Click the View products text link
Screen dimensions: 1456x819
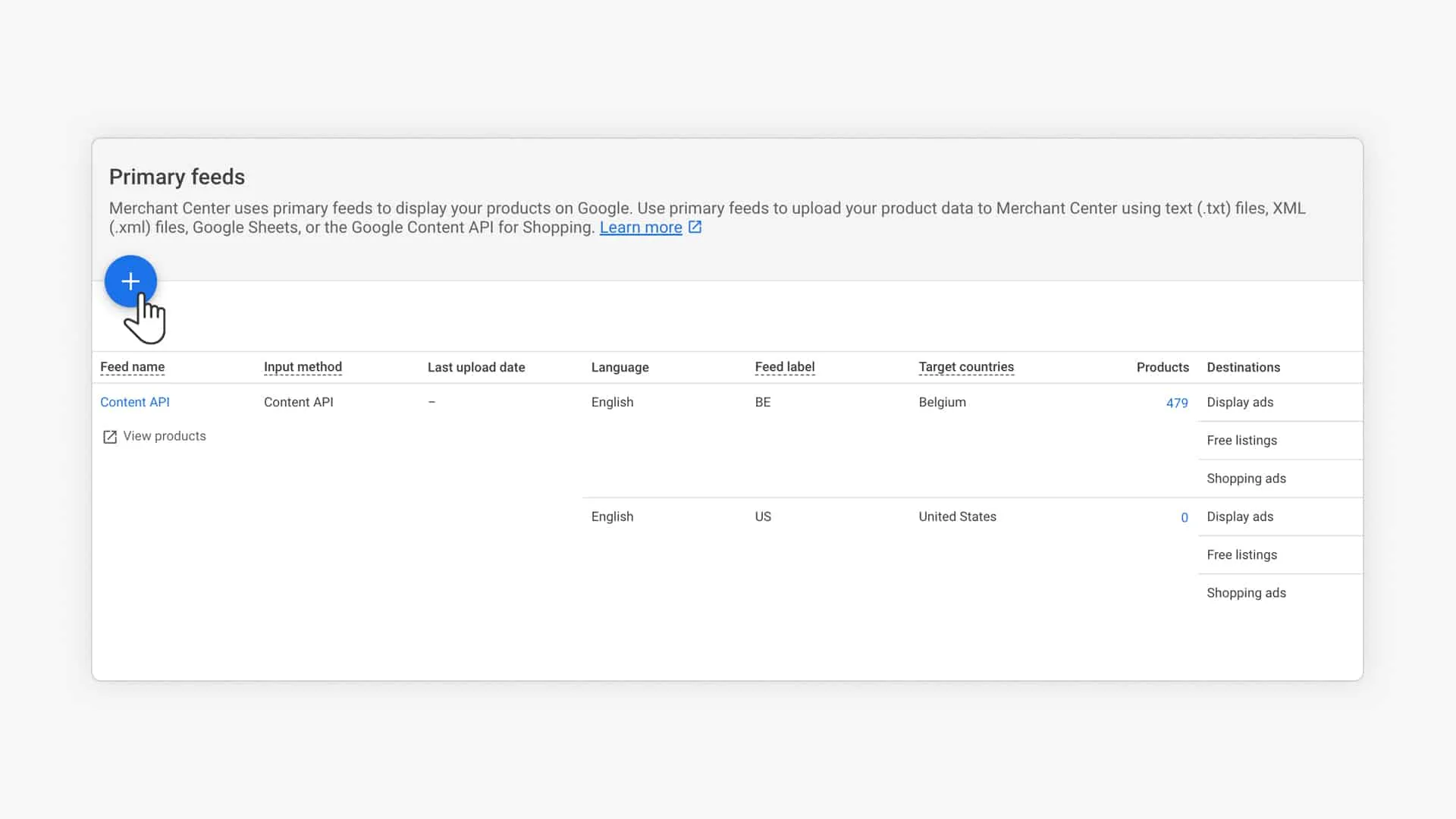[x=165, y=436]
